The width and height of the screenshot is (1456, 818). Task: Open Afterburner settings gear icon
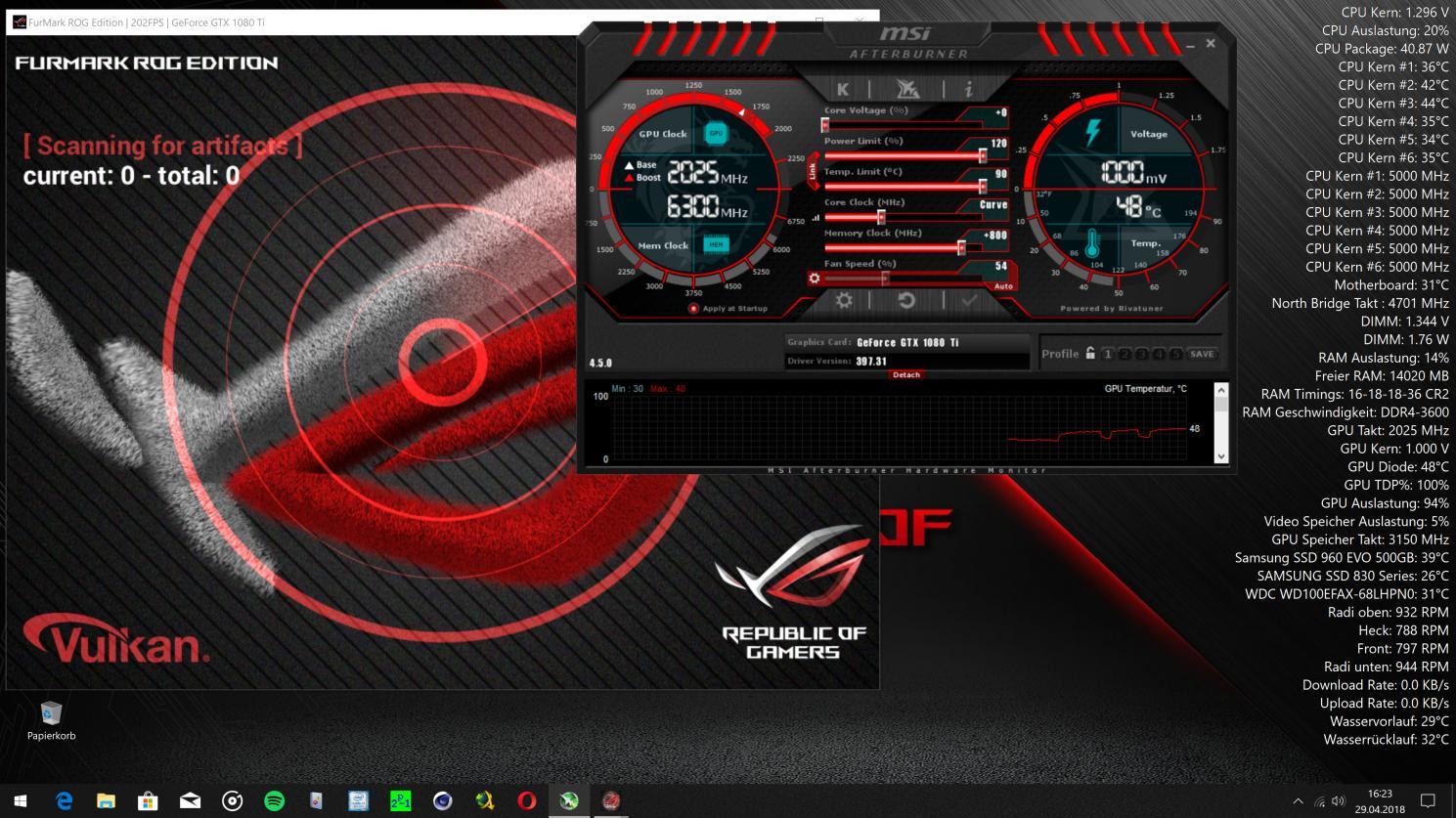coord(844,300)
